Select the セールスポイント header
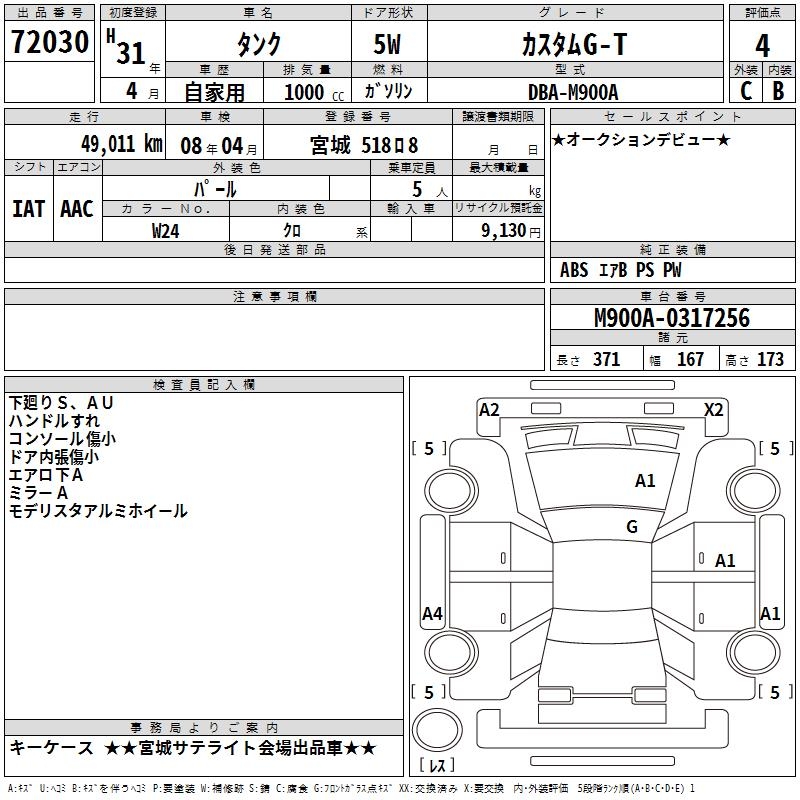The width and height of the screenshot is (800, 800). (x=672, y=116)
